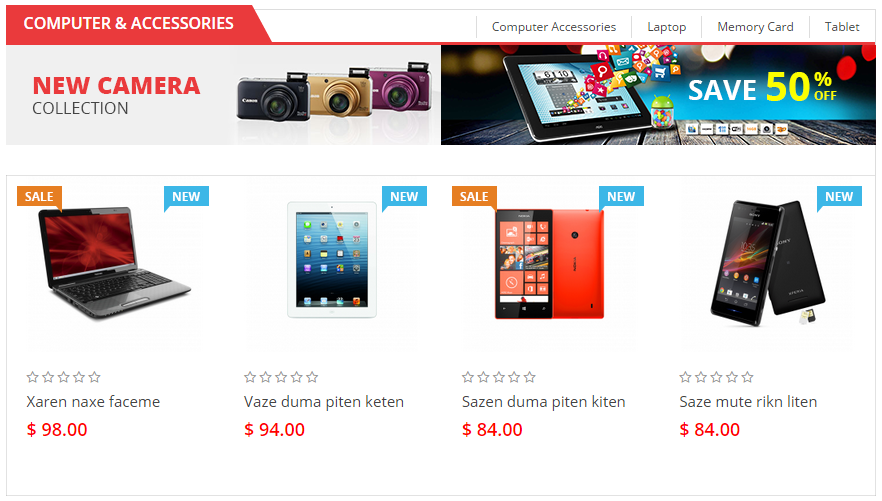The height and width of the screenshot is (501, 882).
Task: Click the SALE badge on the Nokia phone
Action: click(x=474, y=196)
